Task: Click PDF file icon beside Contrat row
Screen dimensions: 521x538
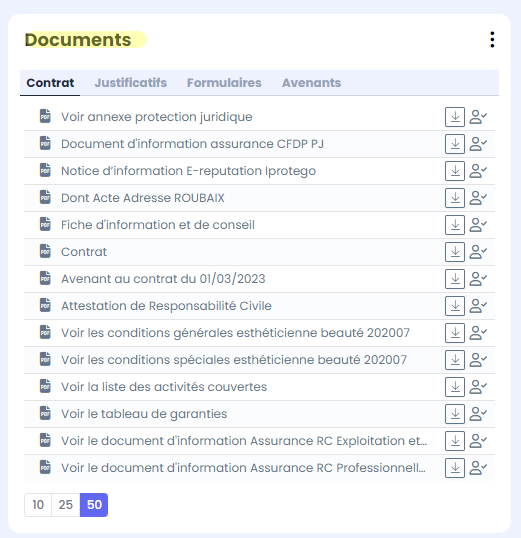Action: pos(45,251)
